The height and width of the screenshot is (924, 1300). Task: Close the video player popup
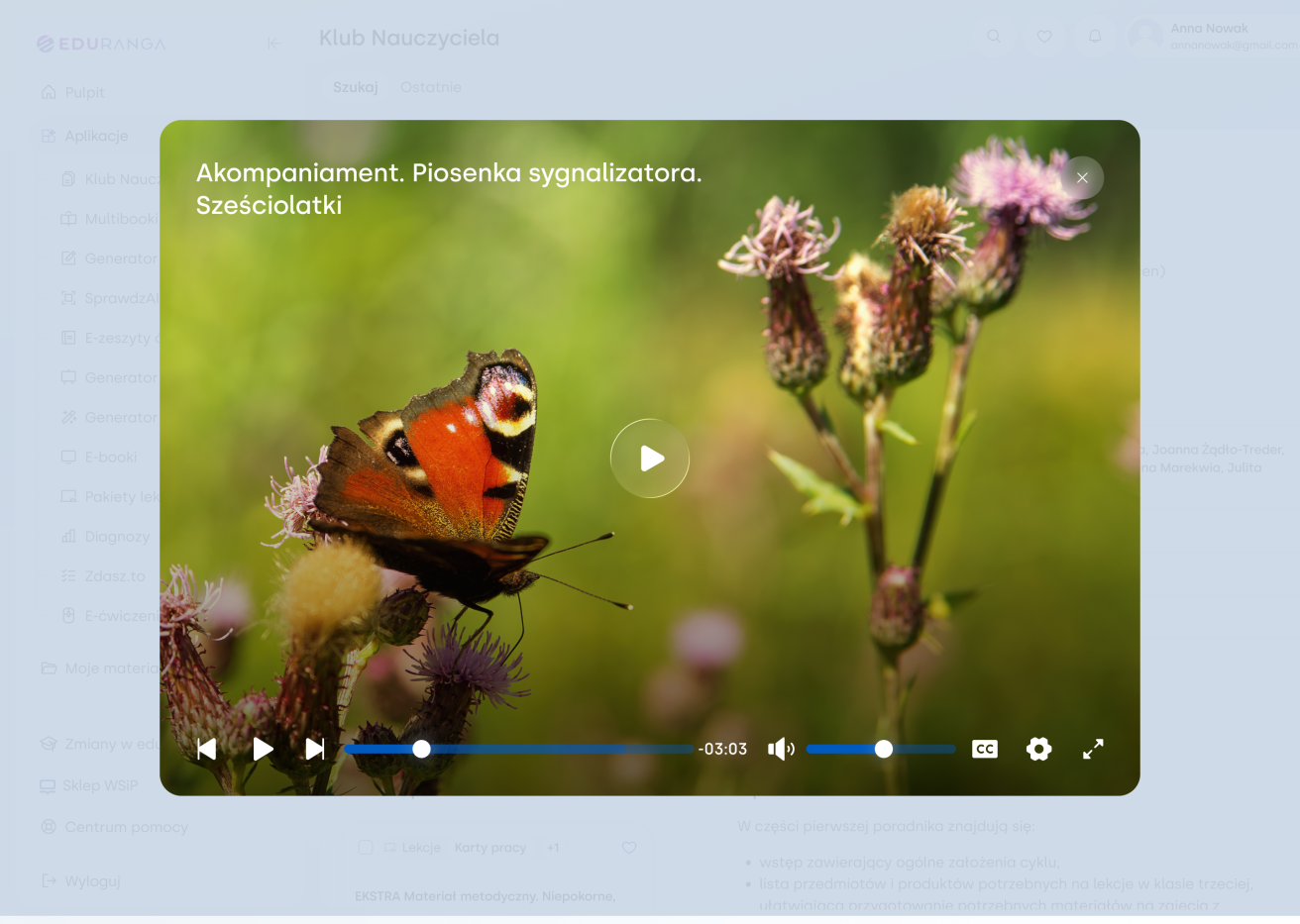tap(1082, 178)
